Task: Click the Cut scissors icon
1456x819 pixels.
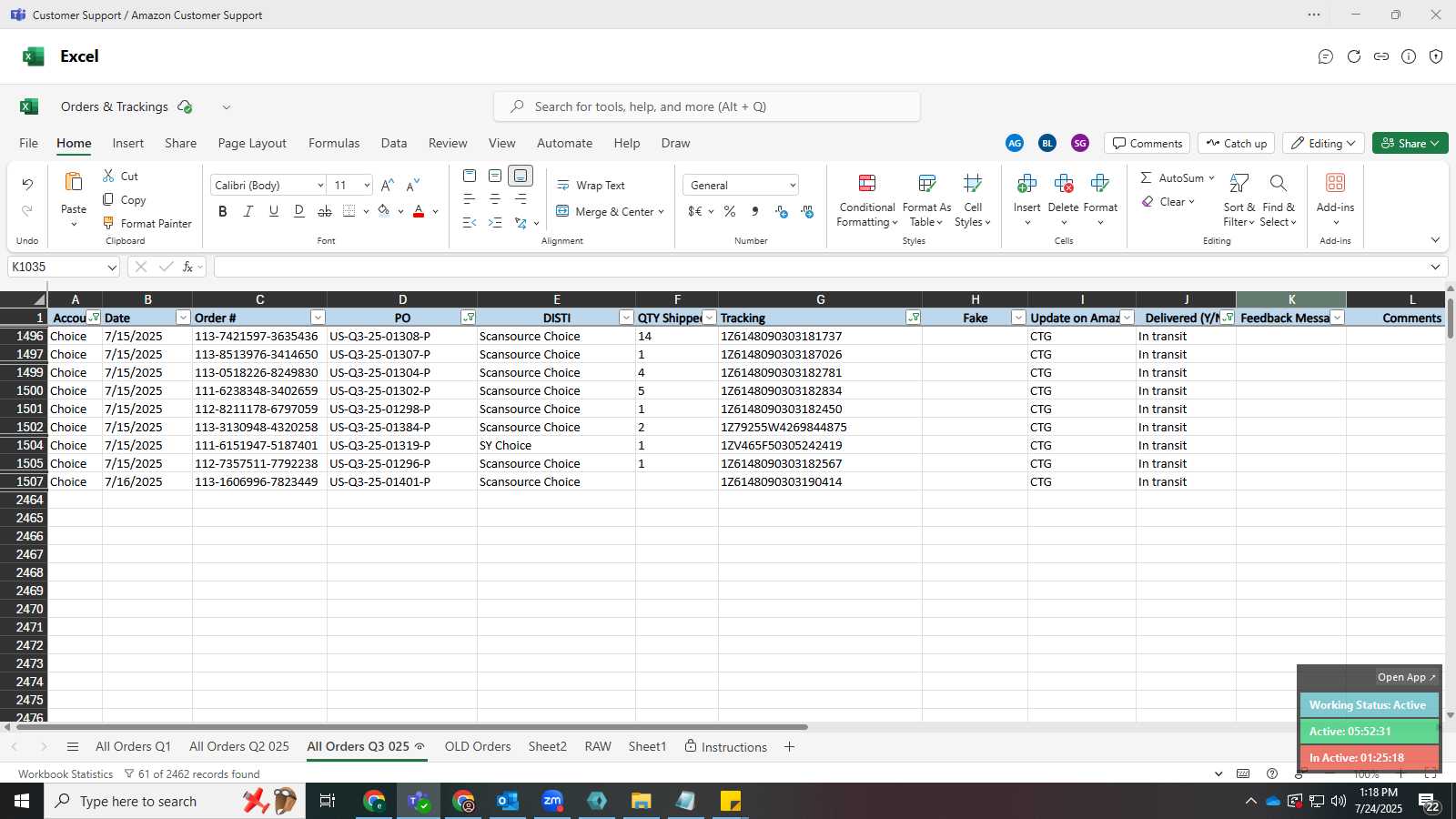Action: click(x=108, y=176)
